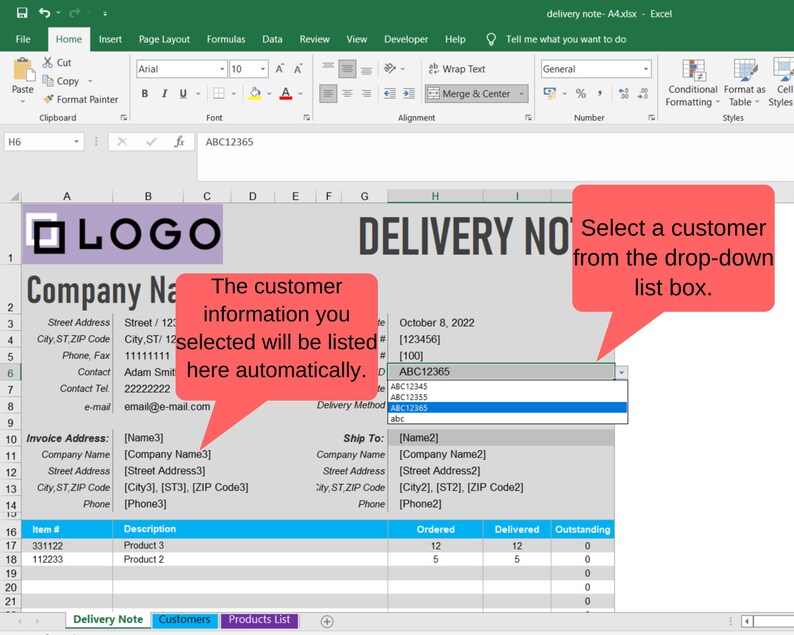Click the Enter checkmark in the formula bar

[x=151, y=142]
